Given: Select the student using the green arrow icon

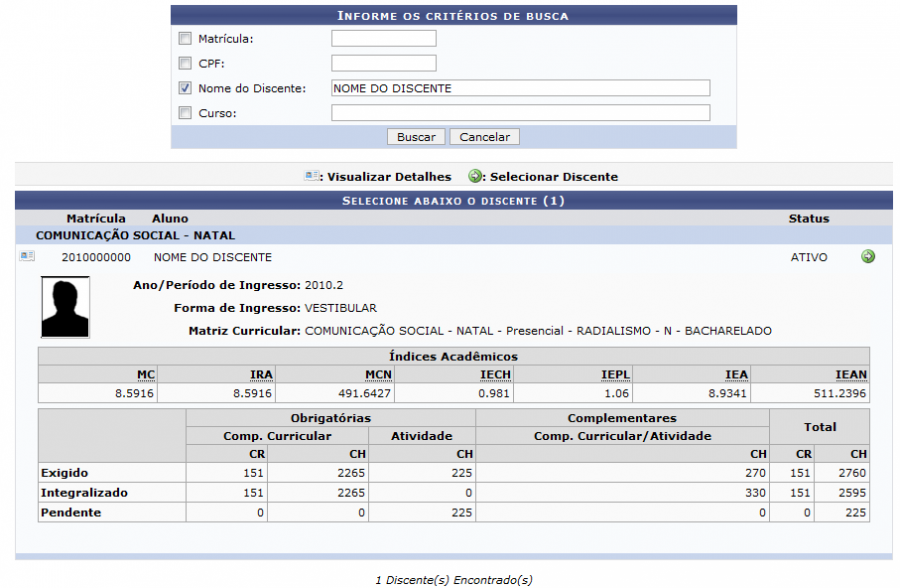Looking at the screenshot, I should (x=867, y=257).
